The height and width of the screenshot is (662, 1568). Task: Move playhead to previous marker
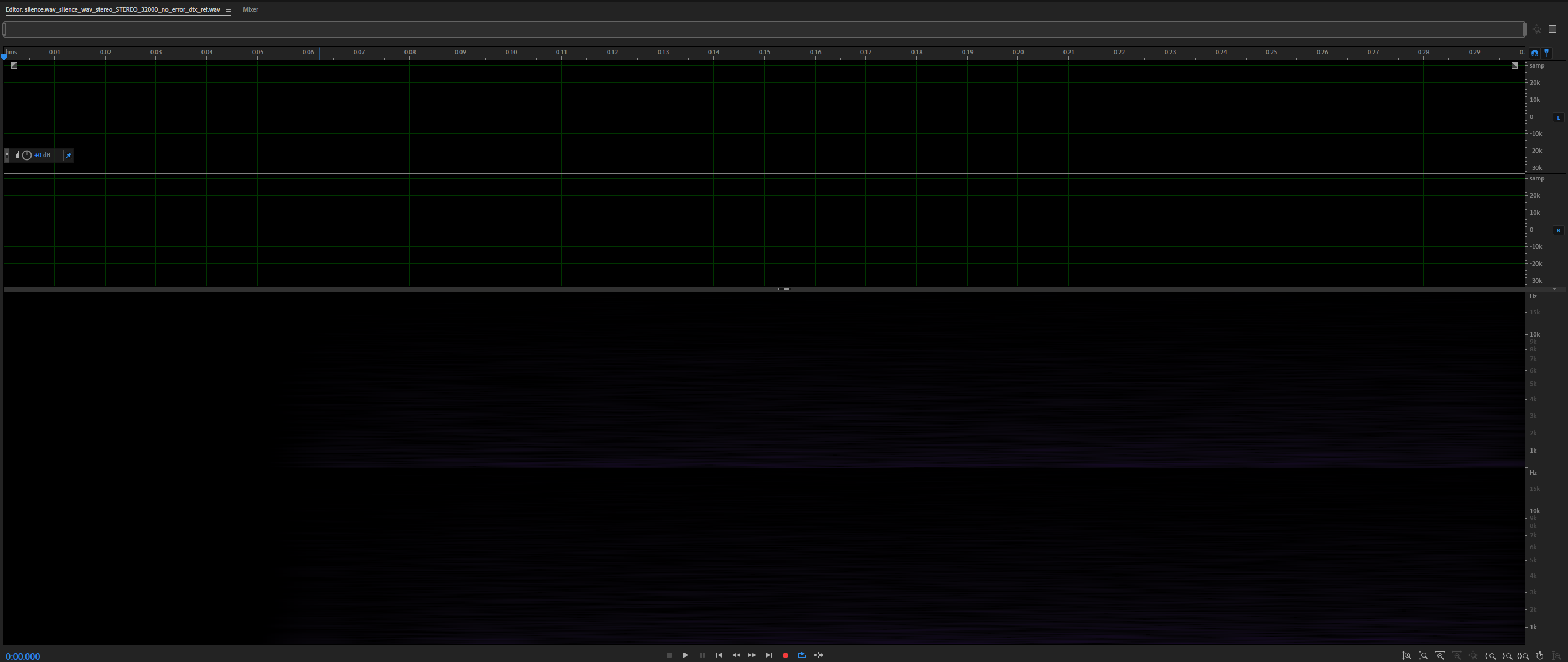(x=719, y=655)
